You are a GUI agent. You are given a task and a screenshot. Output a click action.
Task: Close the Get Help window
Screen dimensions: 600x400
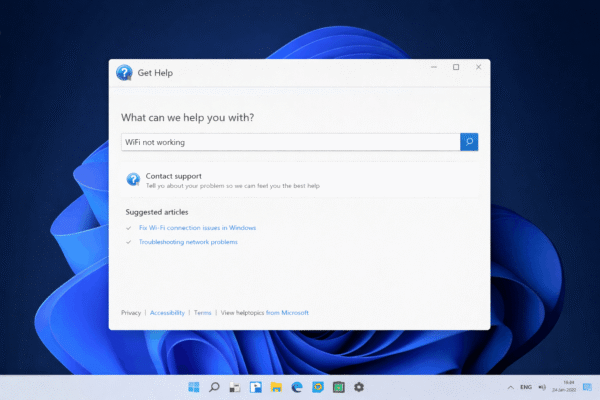(478, 67)
